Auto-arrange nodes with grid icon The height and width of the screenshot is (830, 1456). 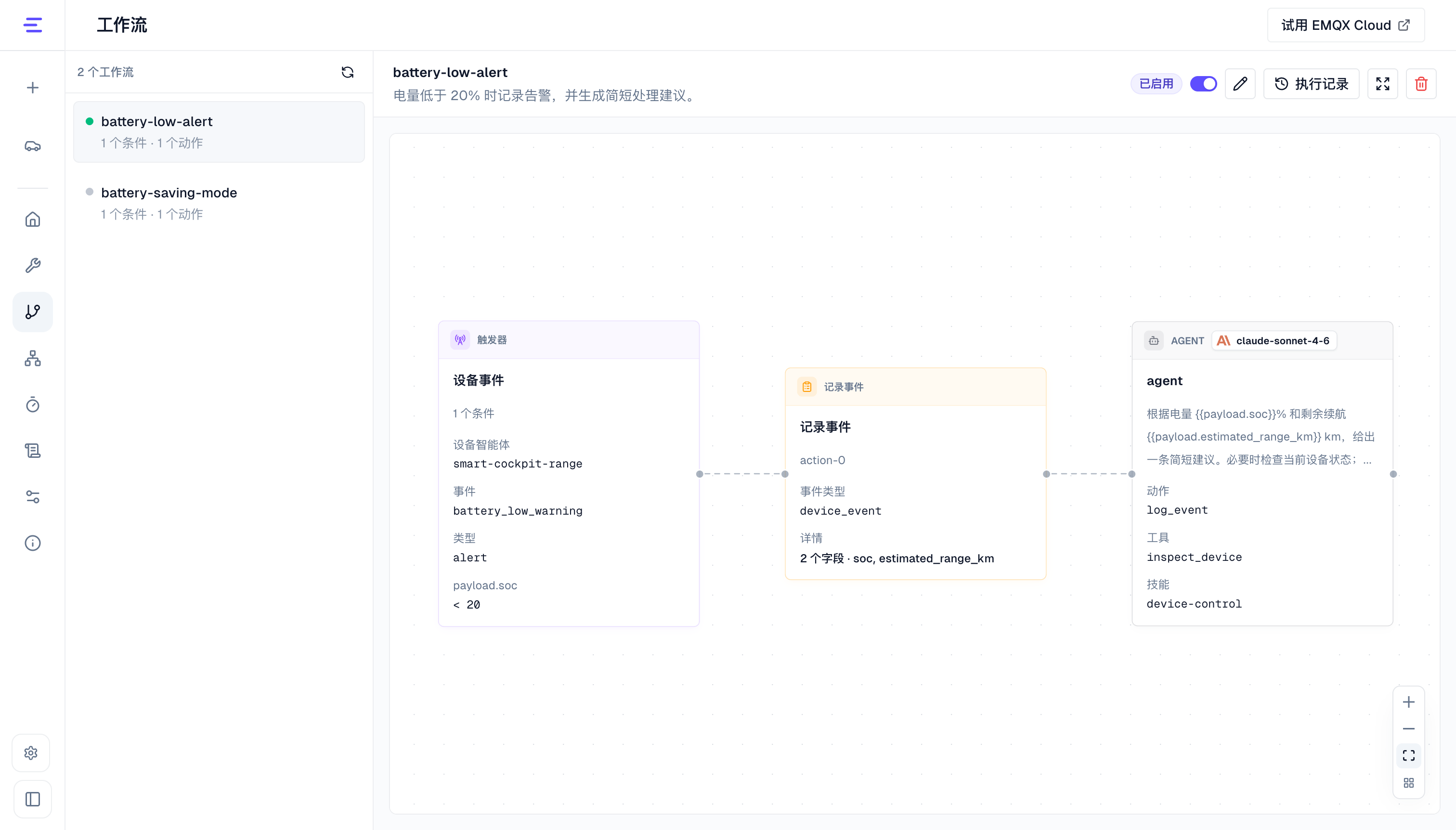(1409, 783)
